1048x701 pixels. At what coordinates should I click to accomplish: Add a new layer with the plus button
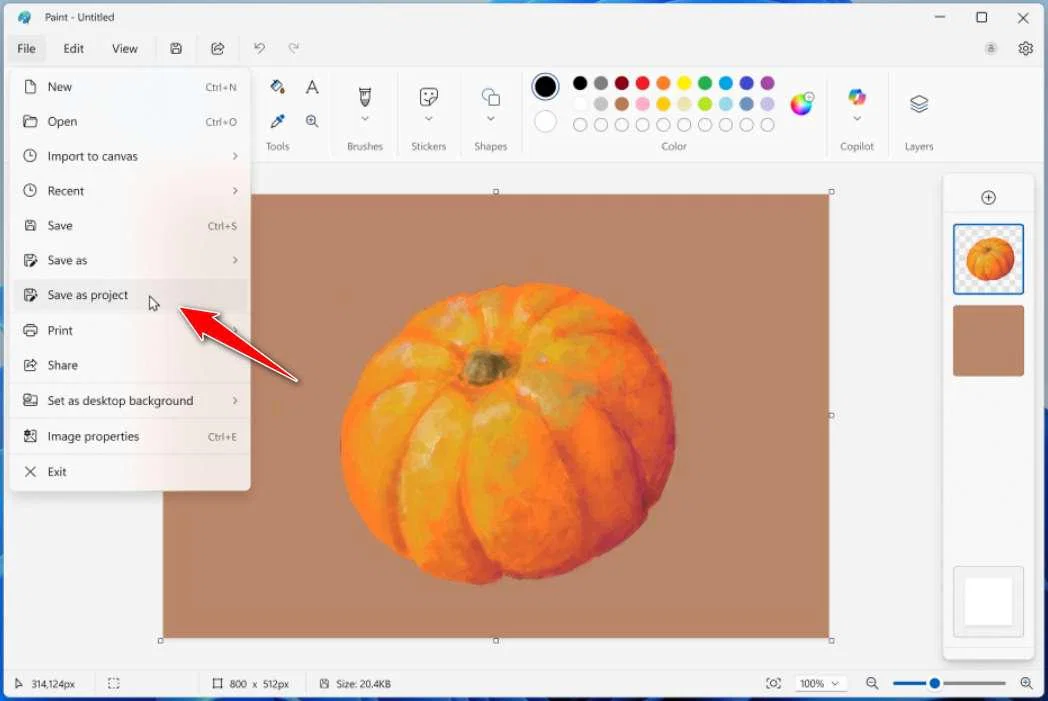(x=988, y=197)
